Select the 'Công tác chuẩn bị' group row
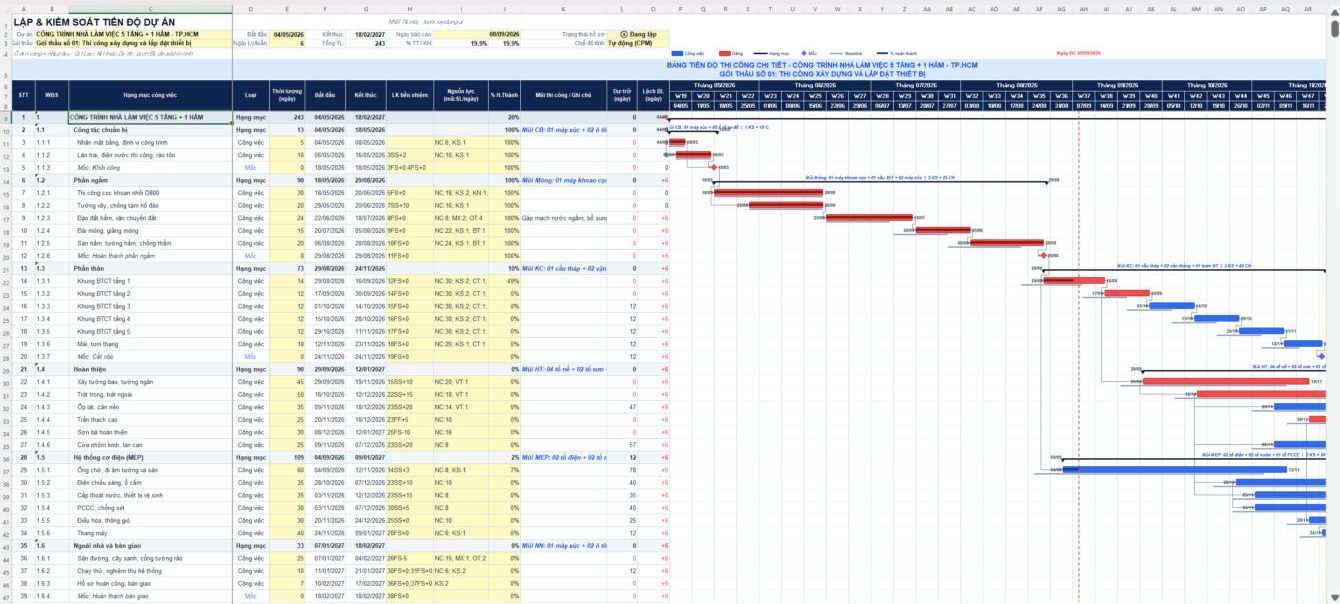 pyautogui.click(x=340, y=130)
